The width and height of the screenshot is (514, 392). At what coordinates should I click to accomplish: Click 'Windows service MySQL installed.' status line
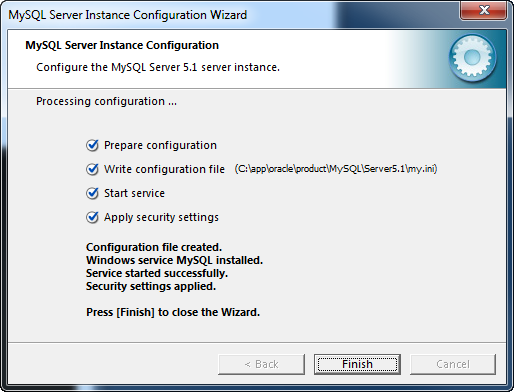point(174,260)
